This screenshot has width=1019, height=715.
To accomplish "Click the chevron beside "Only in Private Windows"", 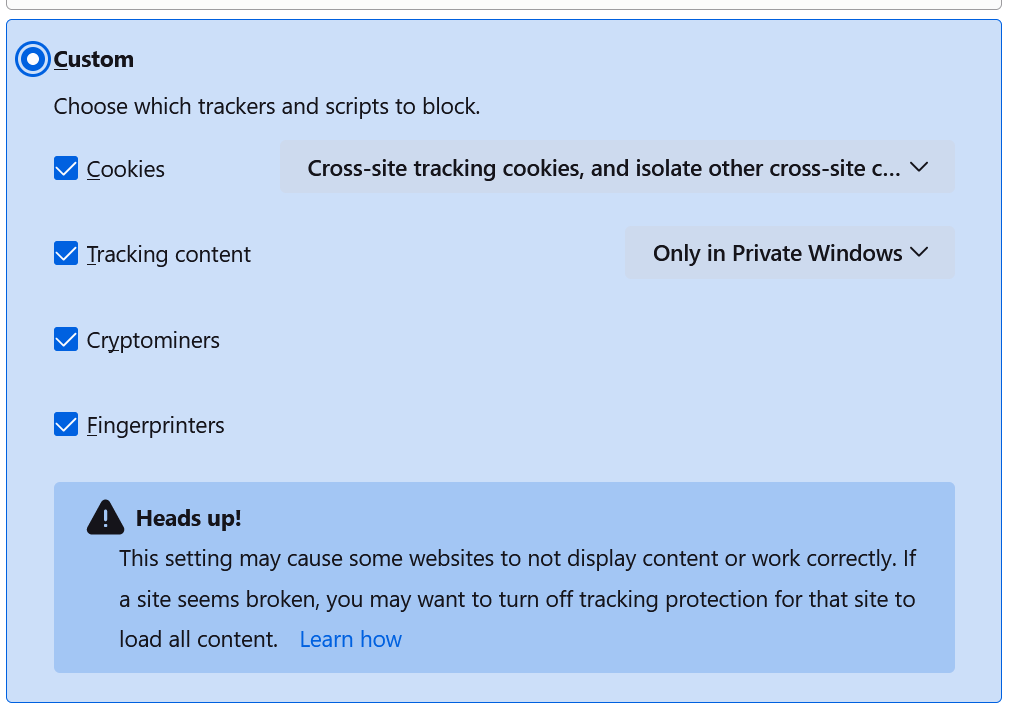I will coord(920,253).
